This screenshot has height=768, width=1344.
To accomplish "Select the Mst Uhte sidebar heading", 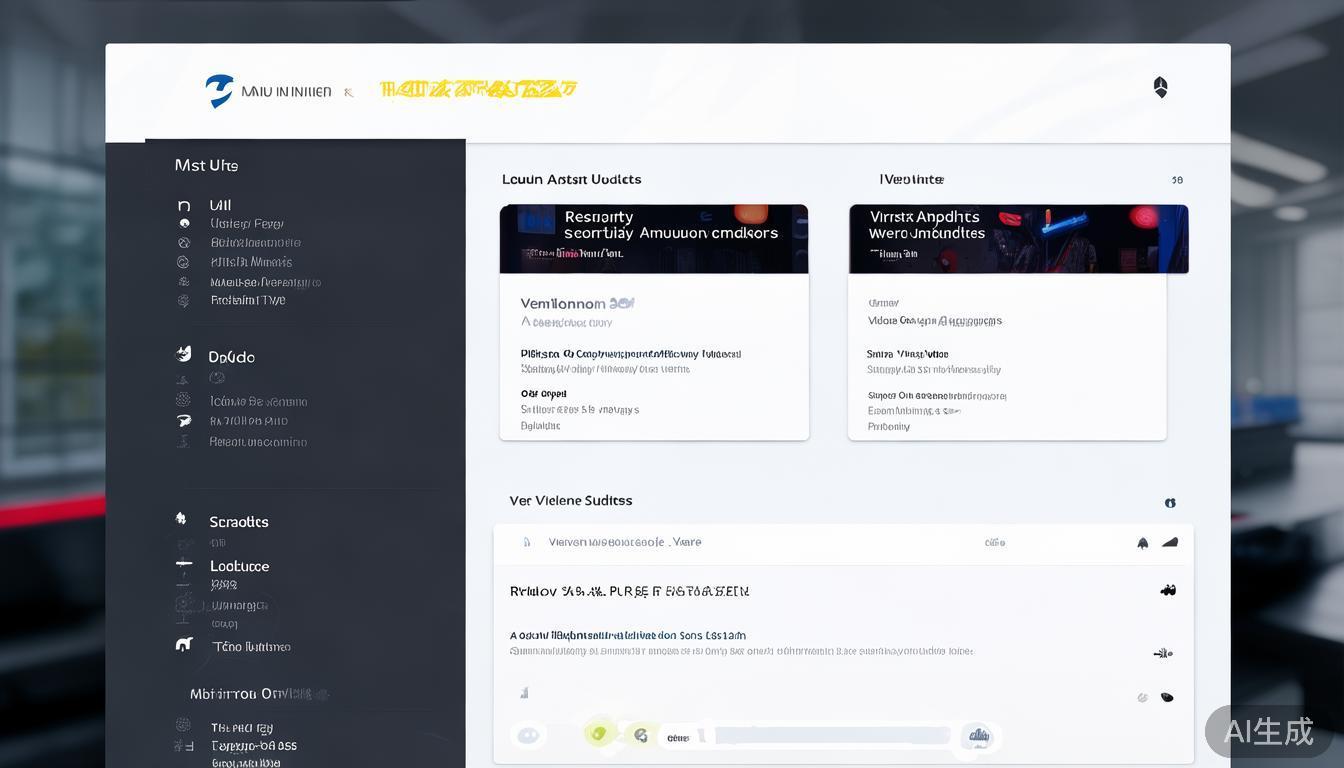I will pos(206,165).
